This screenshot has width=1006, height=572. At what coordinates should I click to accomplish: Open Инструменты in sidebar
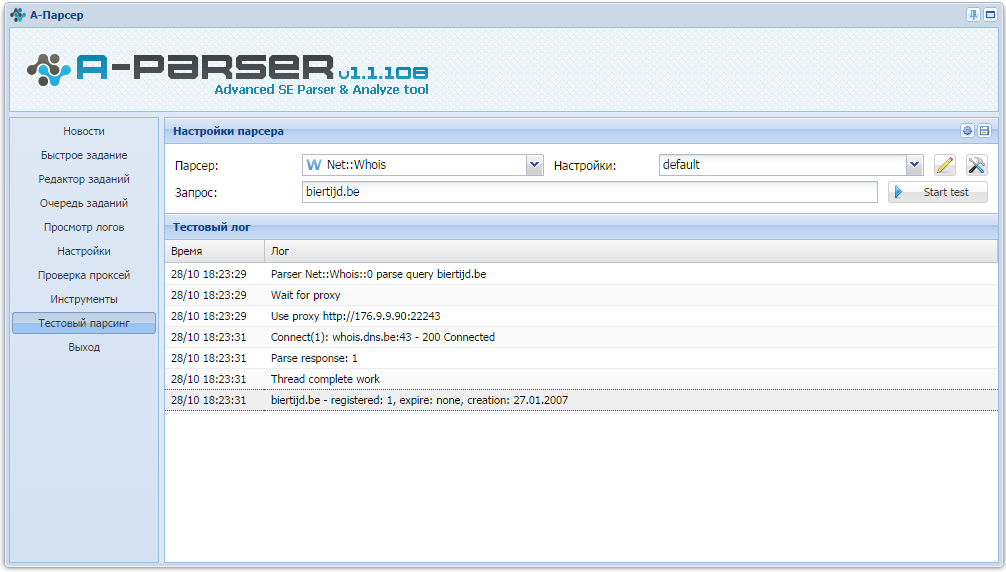tap(84, 299)
